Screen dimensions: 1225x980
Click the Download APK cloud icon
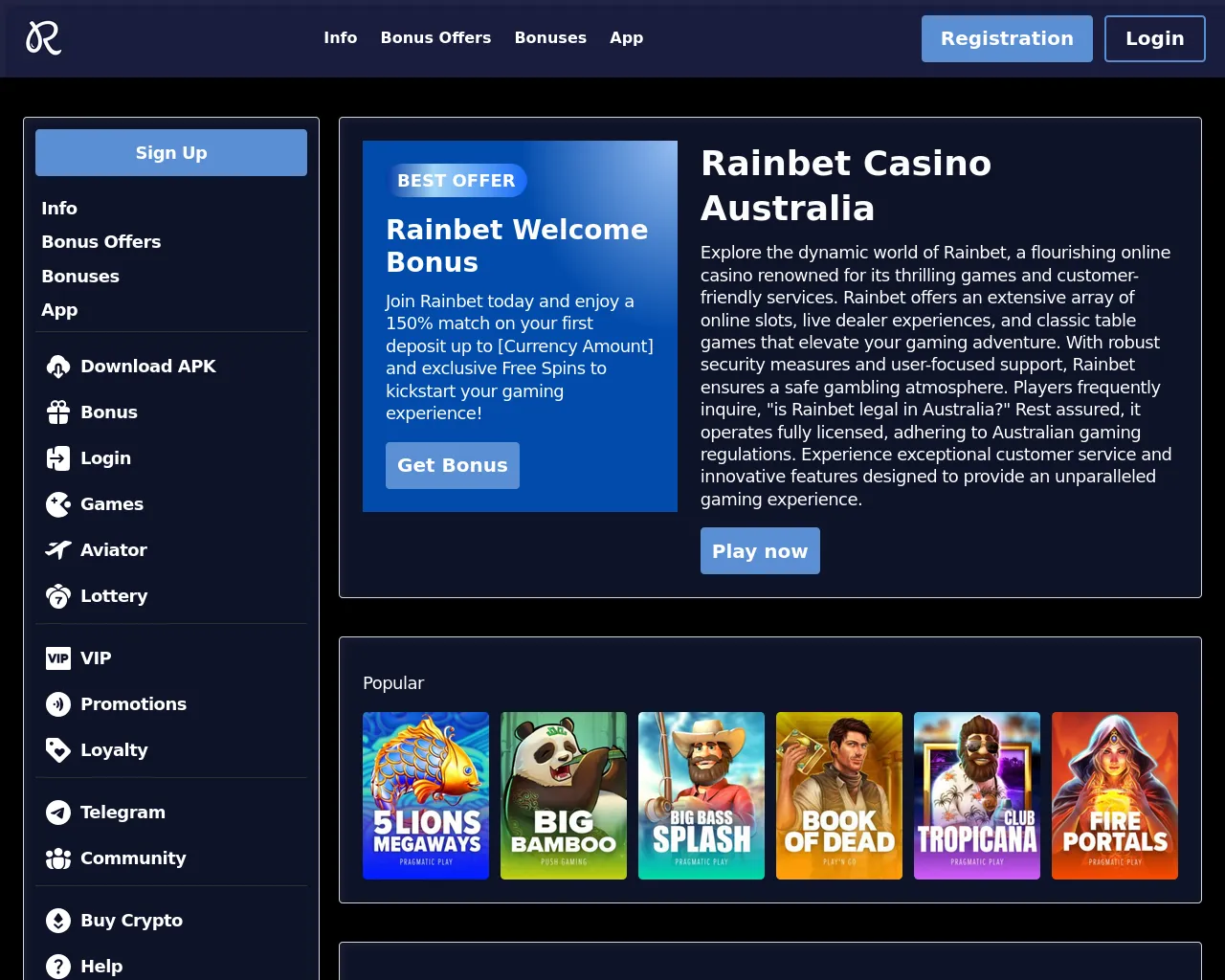pos(58,367)
